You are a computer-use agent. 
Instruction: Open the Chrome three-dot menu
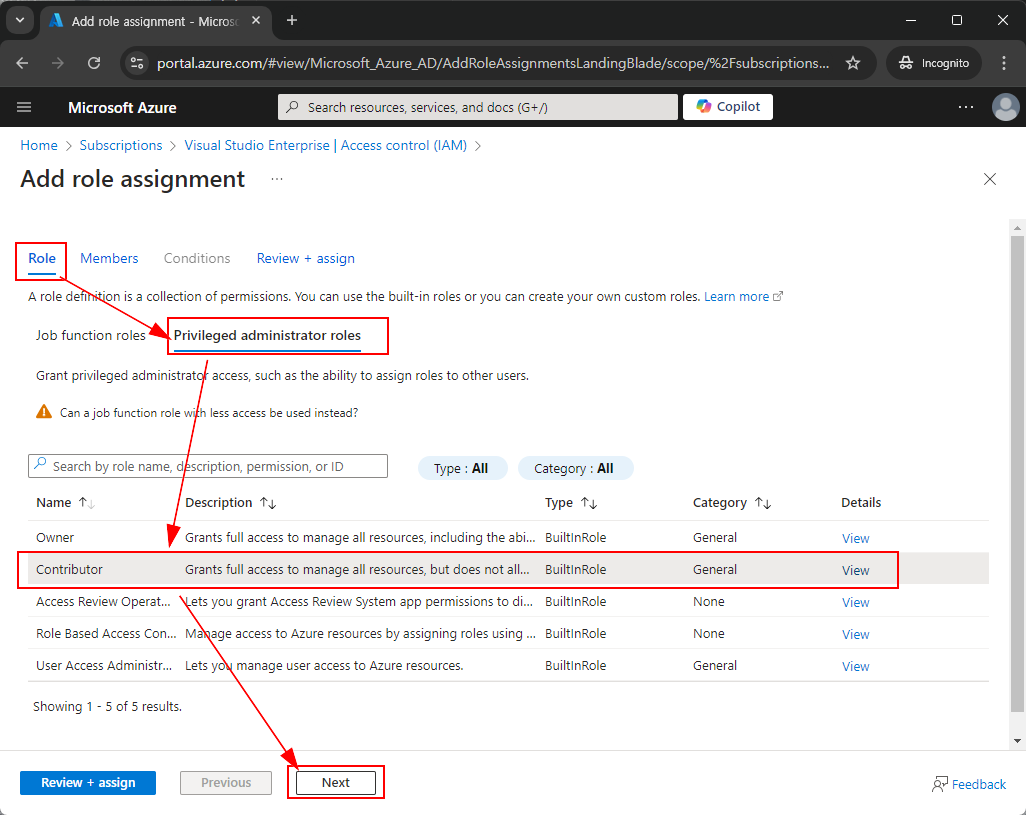1004,63
